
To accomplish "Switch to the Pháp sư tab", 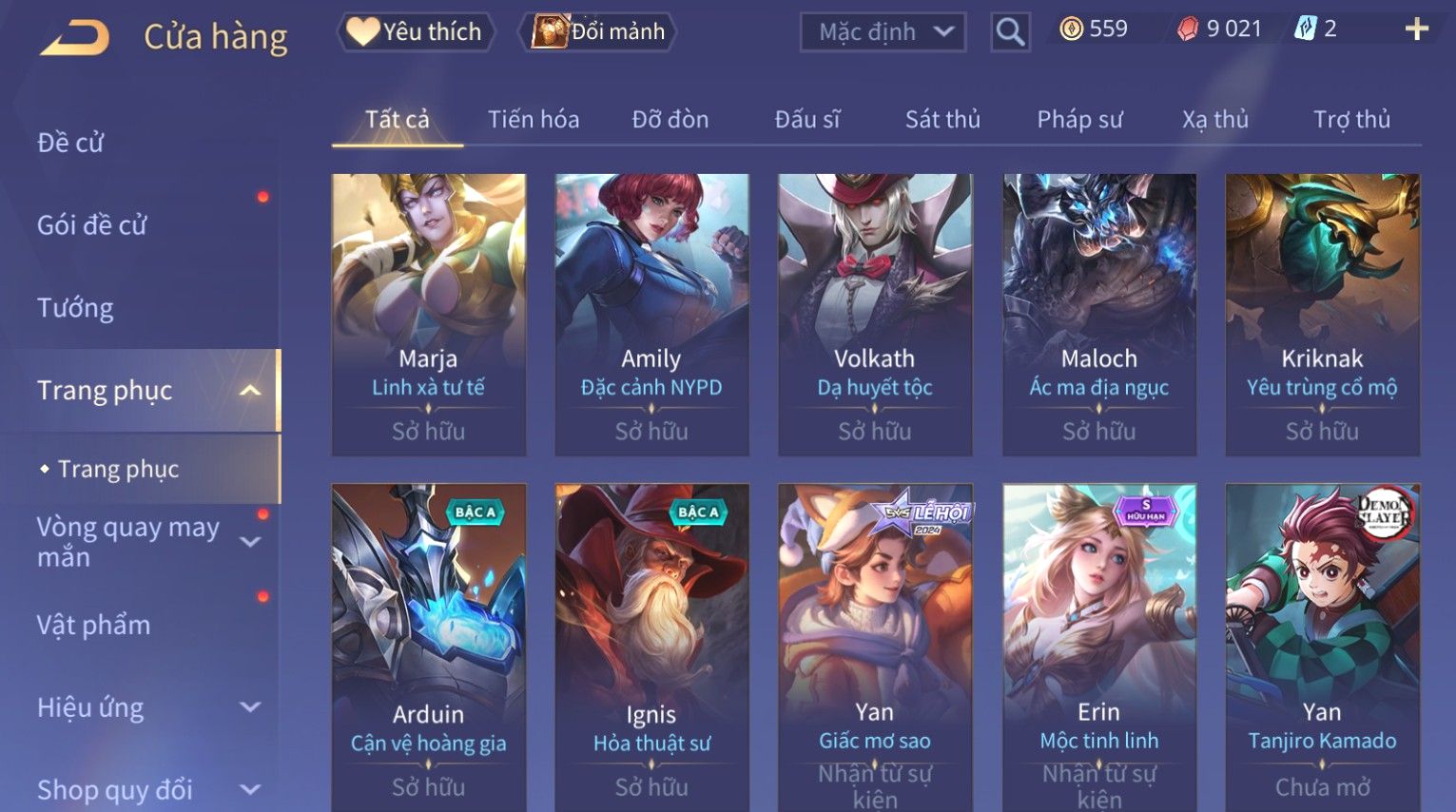I will pos(1079,119).
